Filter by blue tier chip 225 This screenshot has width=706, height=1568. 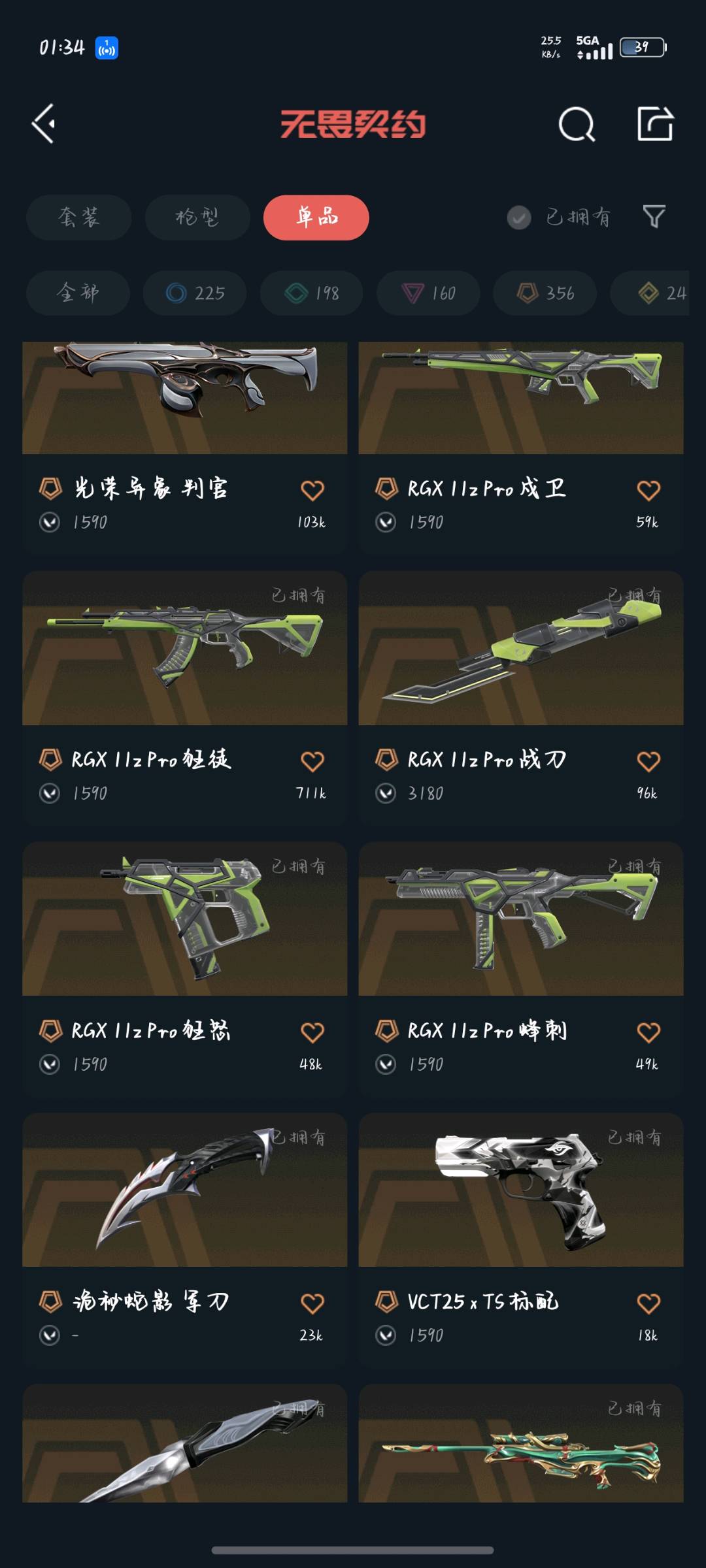195,293
